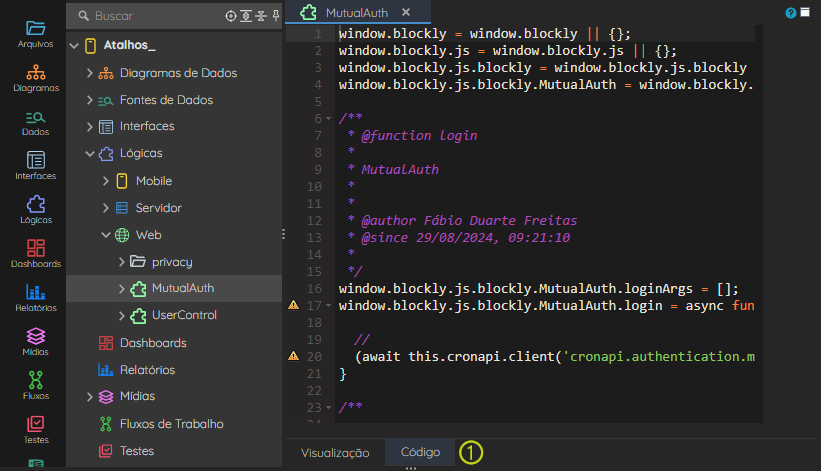Open the Dados sidebar panel
The height and width of the screenshot is (471, 821).
point(36,123)
